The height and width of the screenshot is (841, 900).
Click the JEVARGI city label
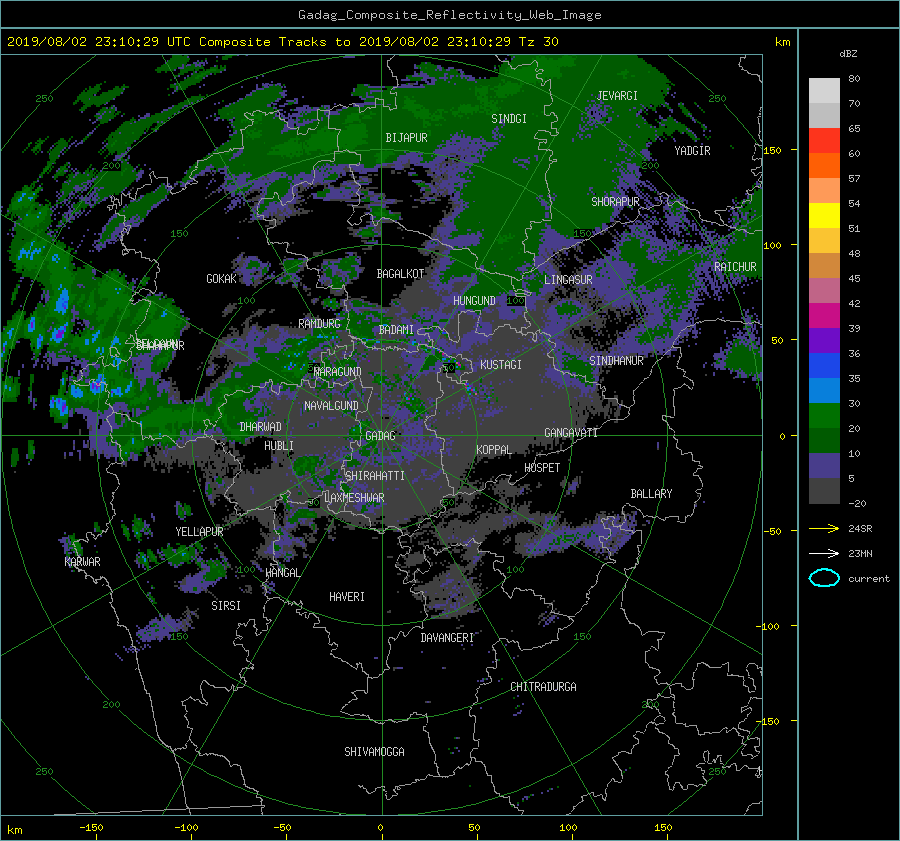(x=617, y=96)
